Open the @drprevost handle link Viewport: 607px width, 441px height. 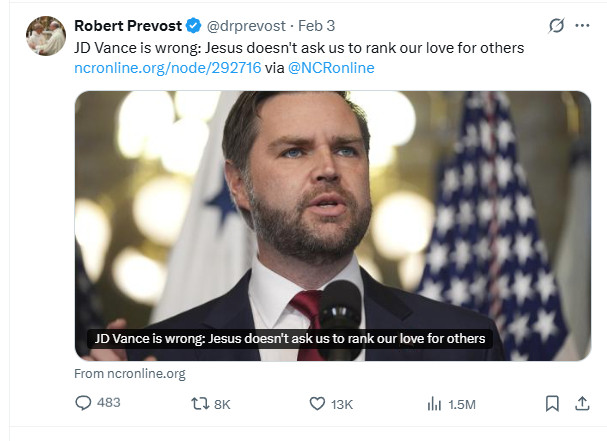tap(246, 26)
